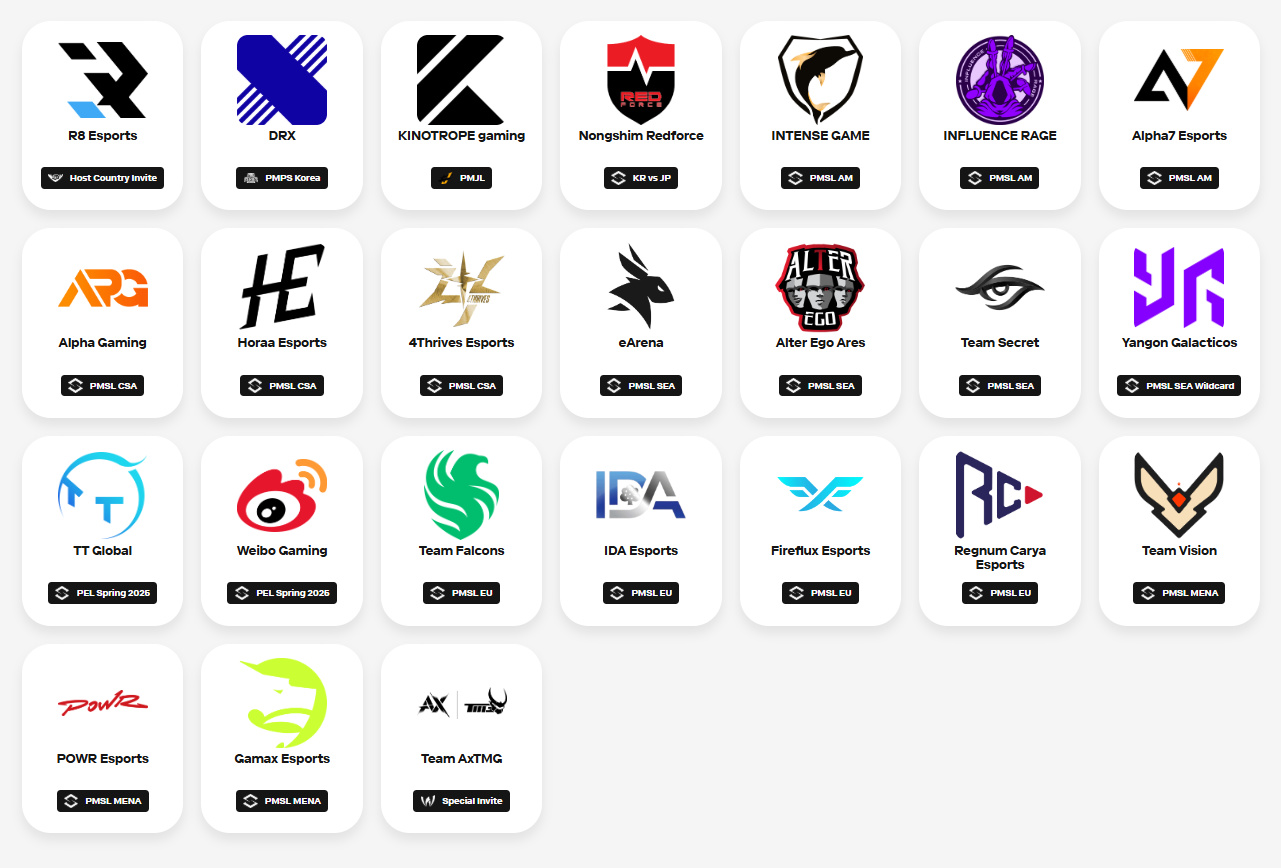Select the POWR Esports team card
Image resolution: width=1281 pixels, height=868 pixels.
pos(102,738)
